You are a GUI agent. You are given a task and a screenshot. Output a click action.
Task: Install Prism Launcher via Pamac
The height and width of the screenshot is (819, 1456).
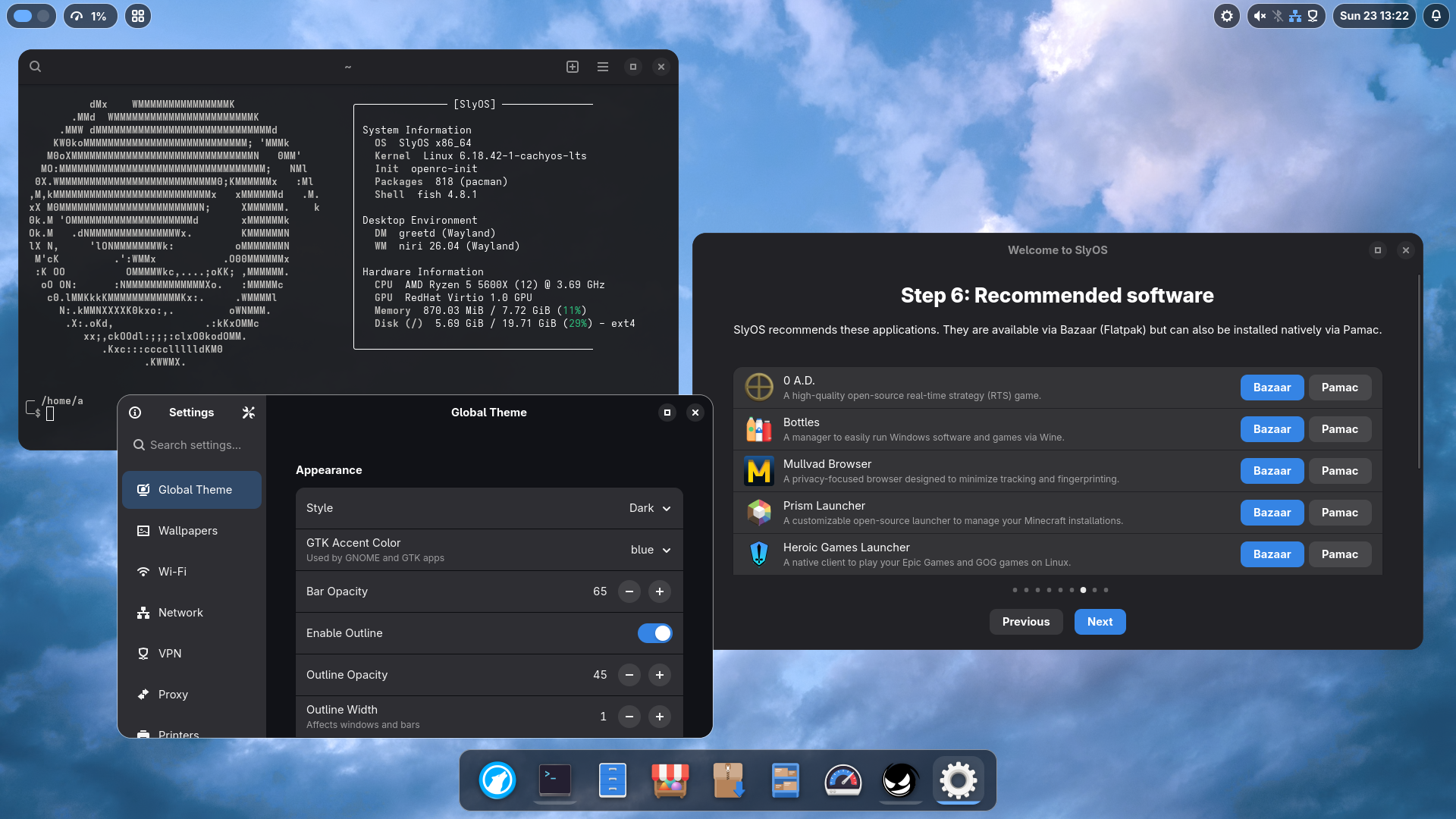[x=1340, y=513]
